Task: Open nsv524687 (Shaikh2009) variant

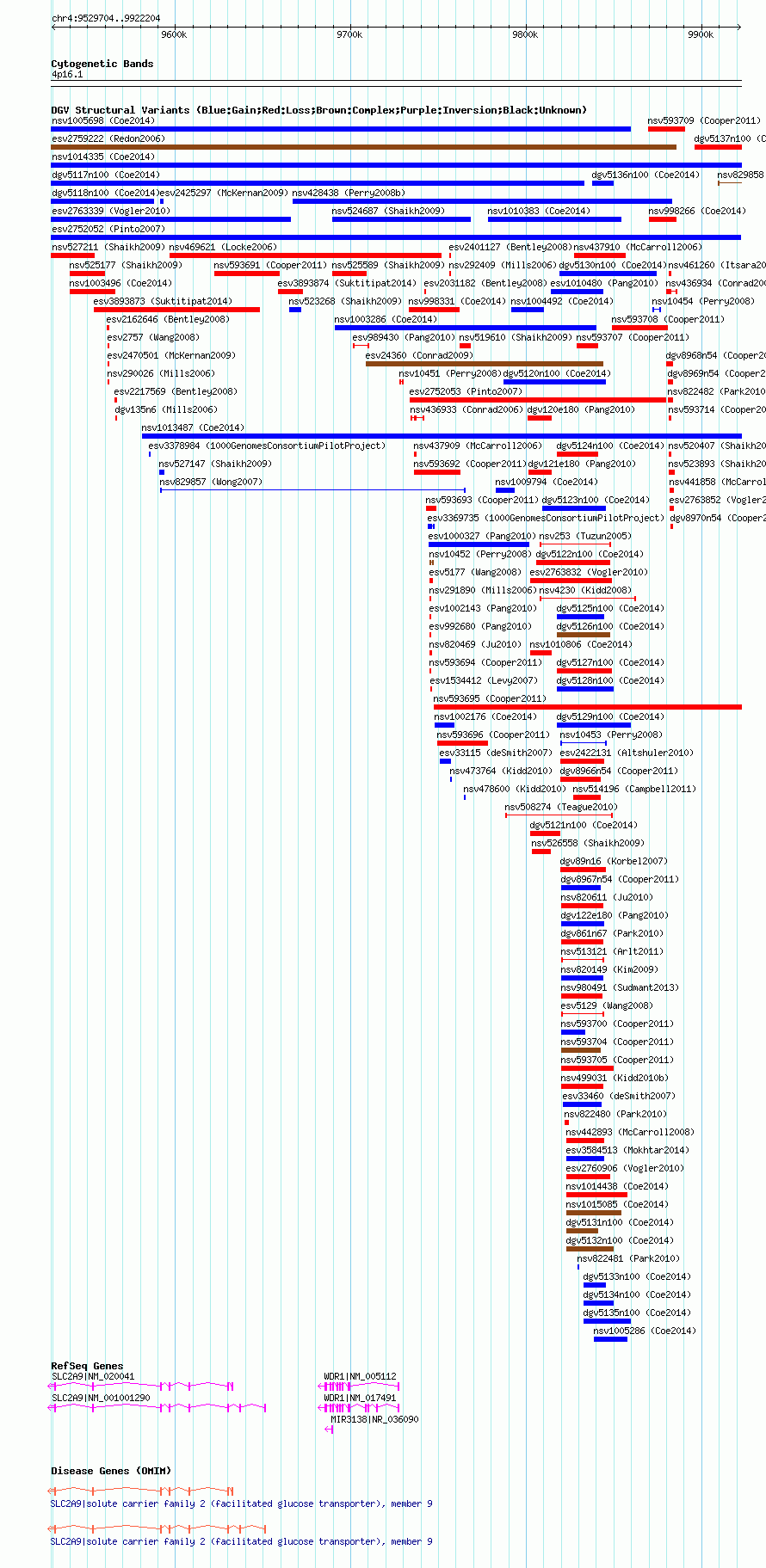Action: click(x=388, y=211)
